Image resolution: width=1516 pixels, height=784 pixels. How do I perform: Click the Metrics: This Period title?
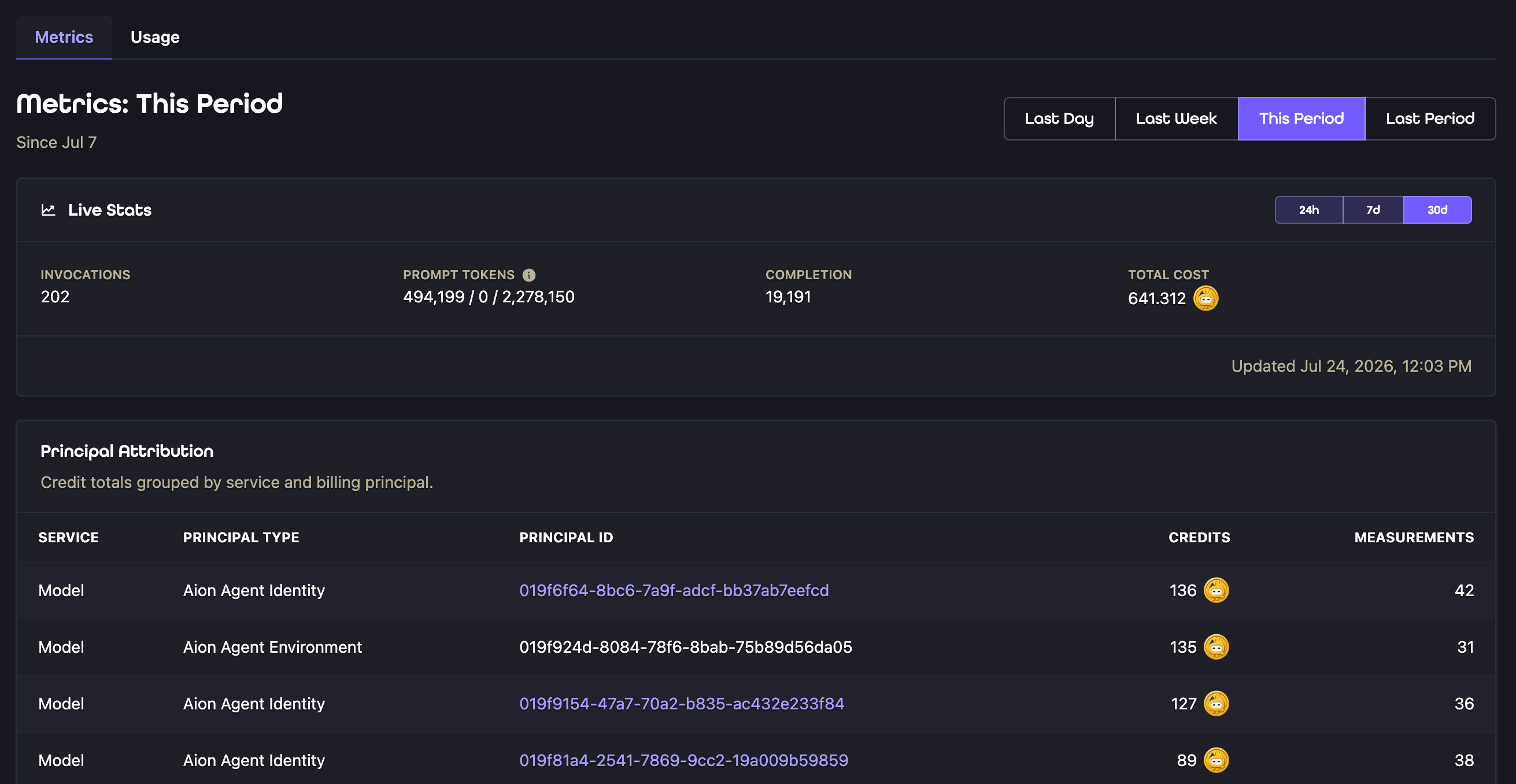[150, 103]
